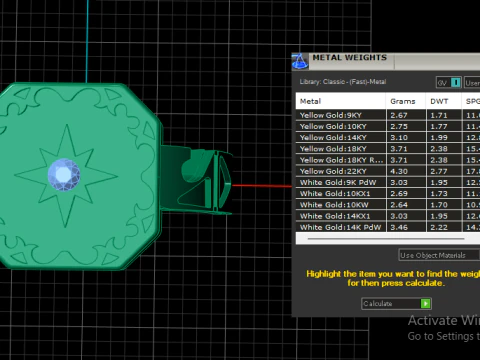The height and width of the screenshot is (360, 480).
Task: Click the green Calculate arrow icon
Action: [425, 304]
